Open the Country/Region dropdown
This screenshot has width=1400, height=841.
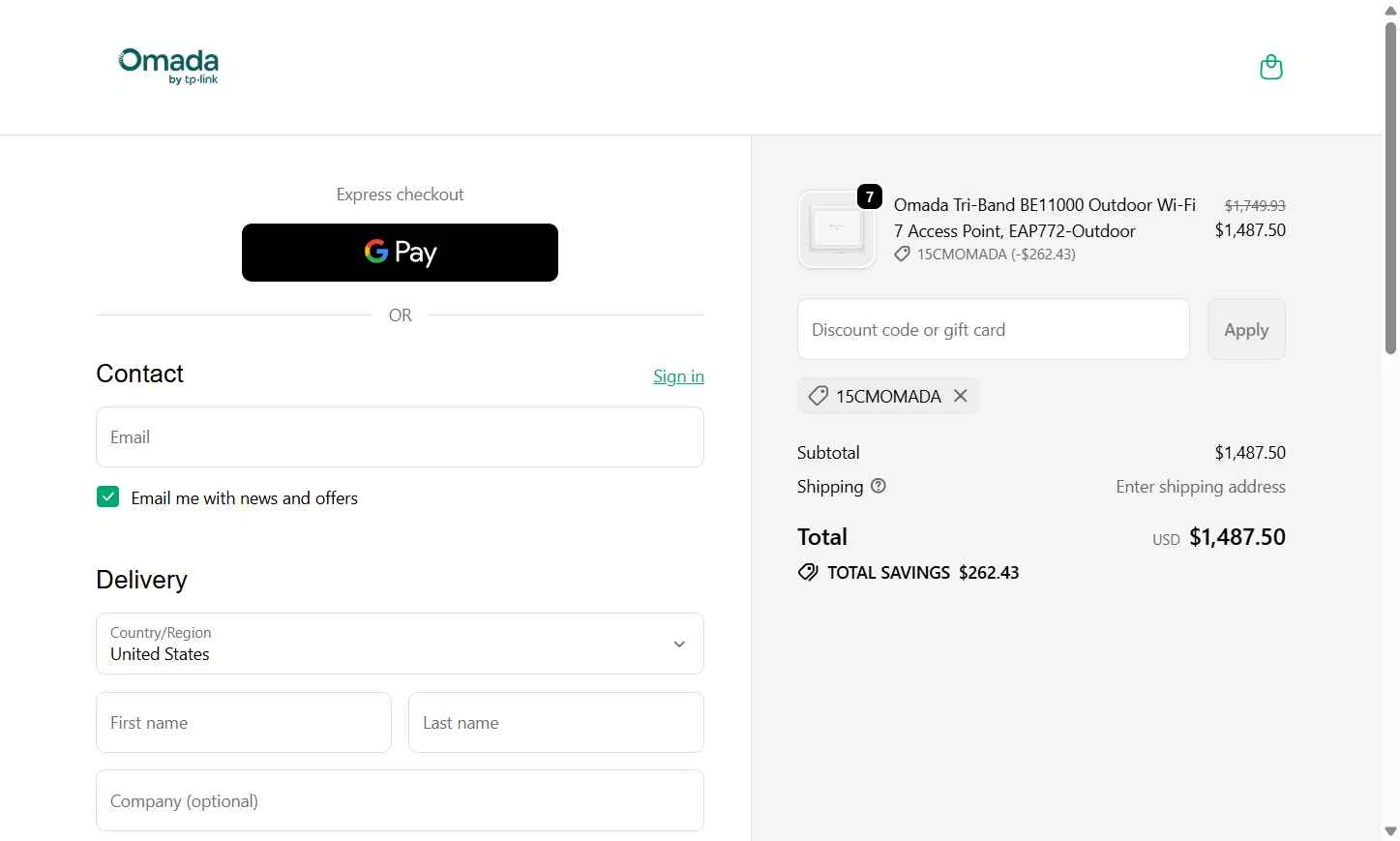(x=400, y=644)
